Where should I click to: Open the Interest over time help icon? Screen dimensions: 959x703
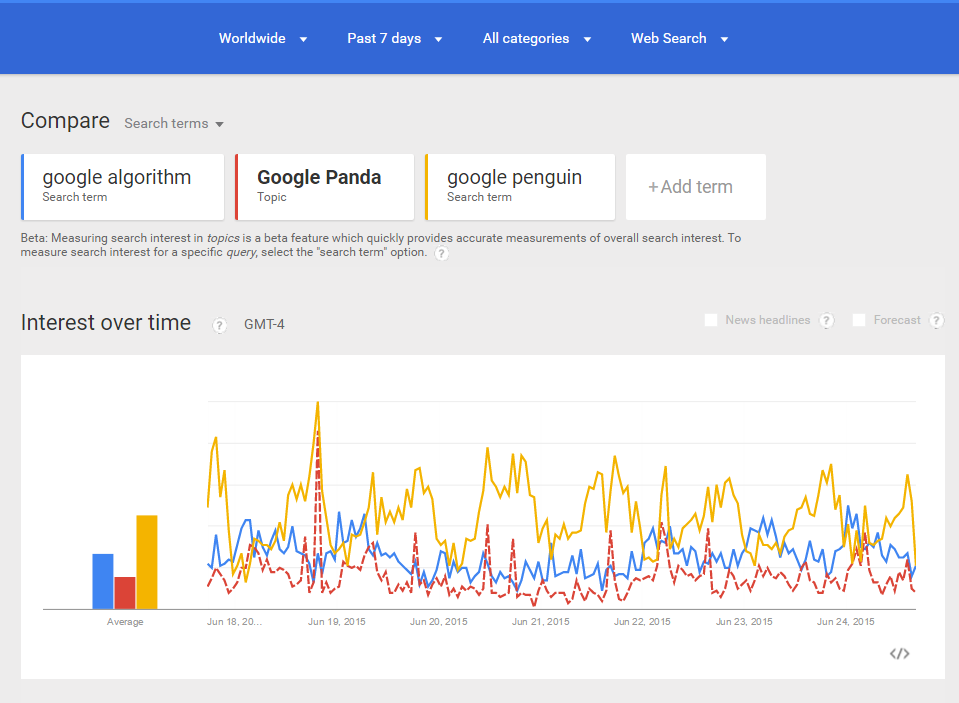pos(219,325)
